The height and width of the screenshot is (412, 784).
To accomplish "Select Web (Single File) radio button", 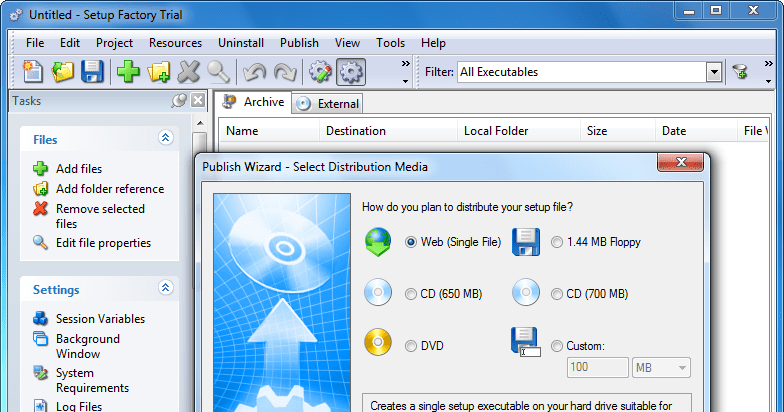I will click(411, 242).
